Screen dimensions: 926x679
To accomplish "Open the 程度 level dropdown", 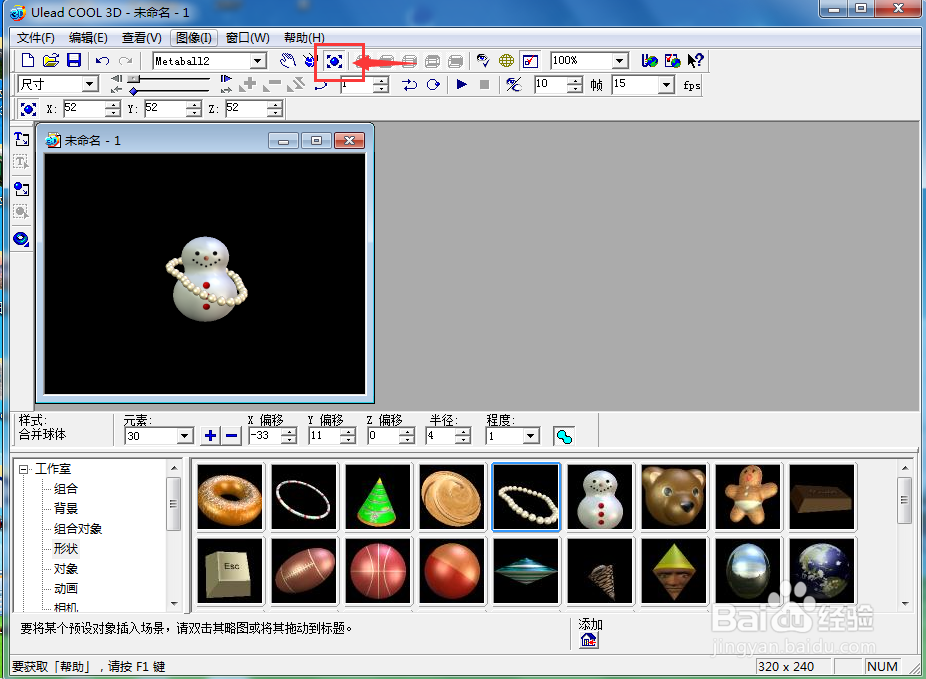I will pyautogui.click(x=531, y=436).
